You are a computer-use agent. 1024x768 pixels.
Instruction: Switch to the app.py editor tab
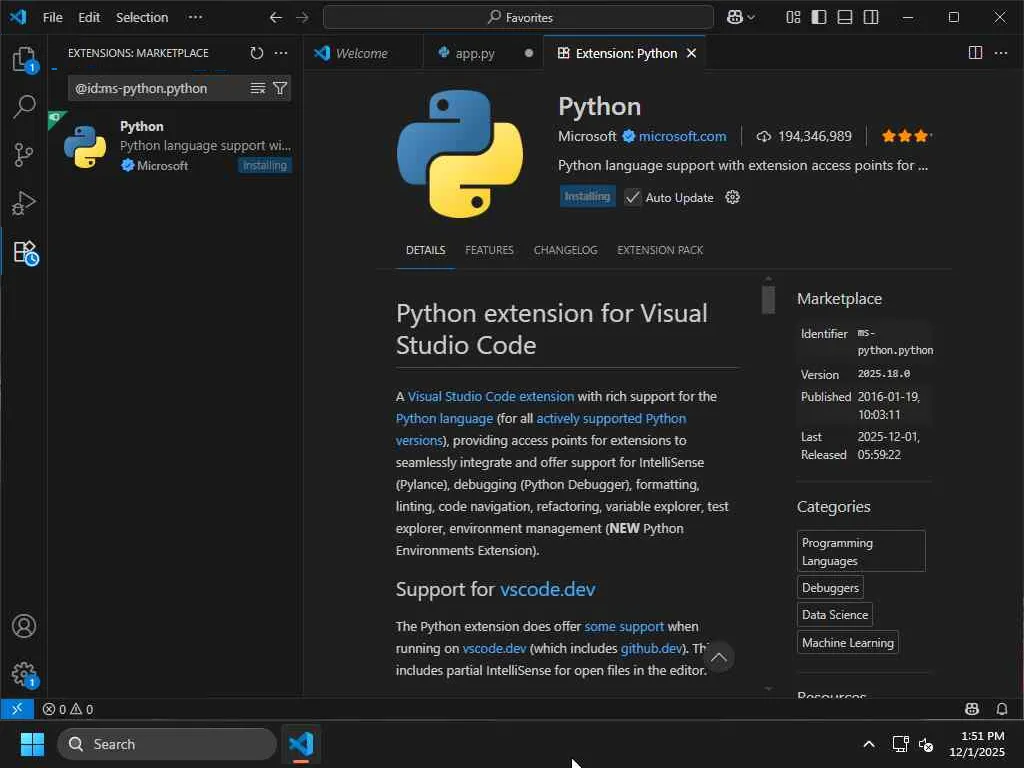pyautogui.click(x=475, y=53)
